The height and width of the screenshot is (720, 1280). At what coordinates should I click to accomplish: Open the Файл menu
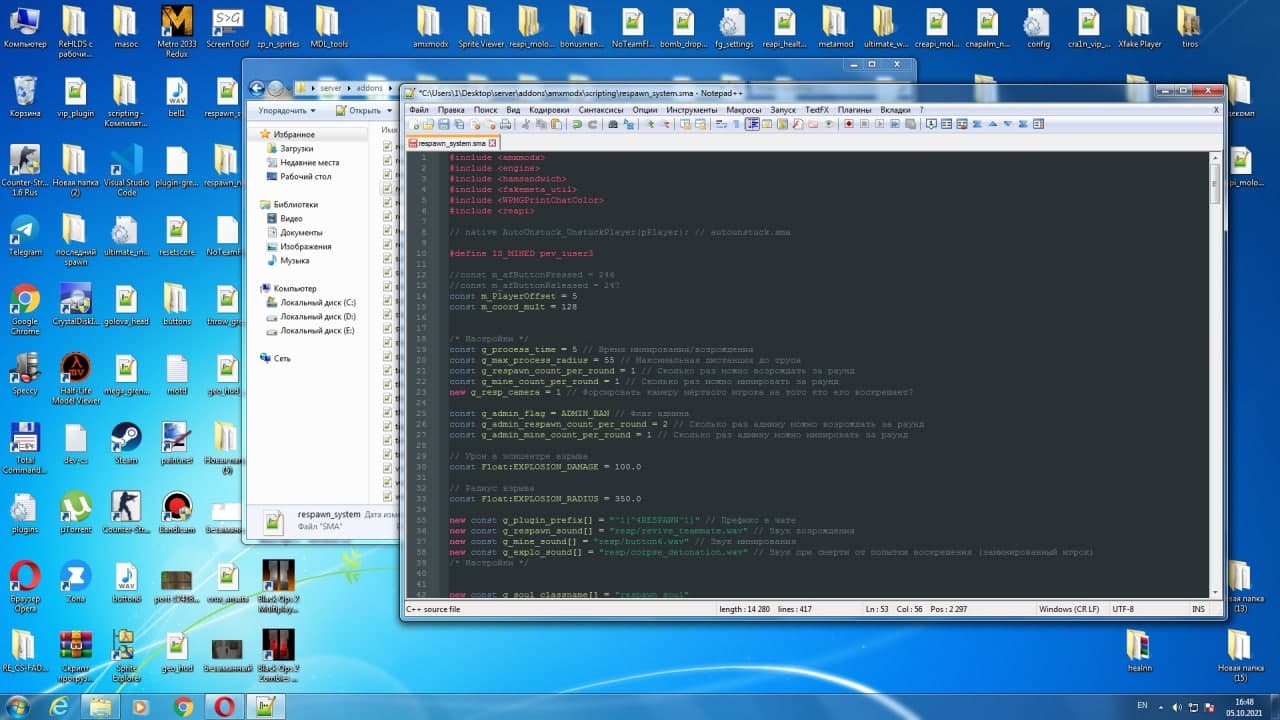(418, 109)
